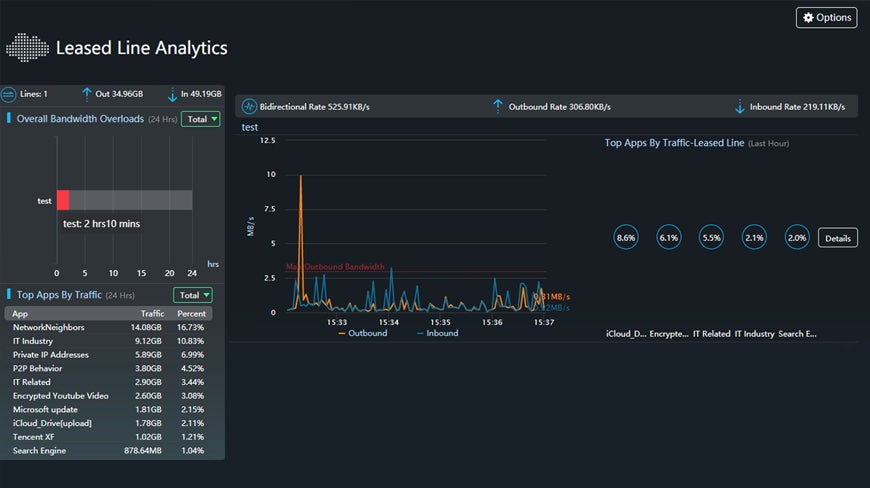Sort by the Percent column header
Viewport: 870px width, 488px height.
(191, 313)
